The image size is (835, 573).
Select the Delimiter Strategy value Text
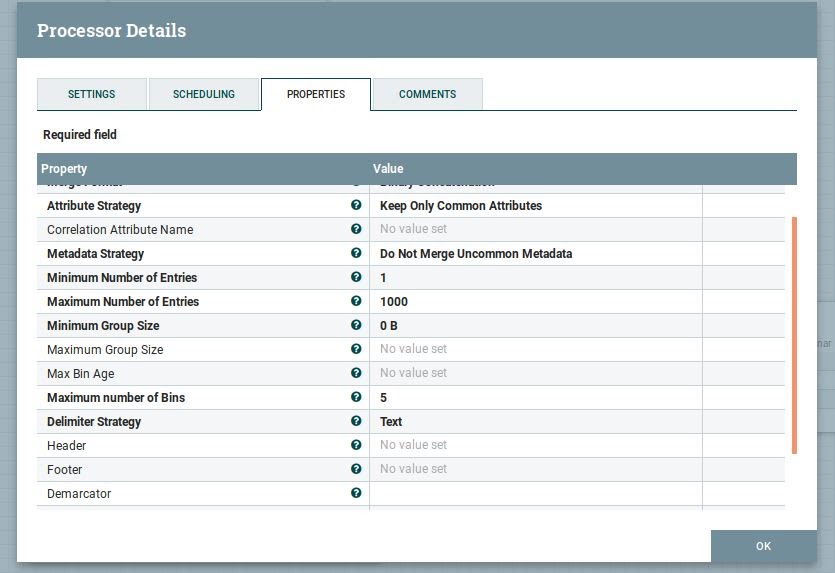tap(391, 422)
